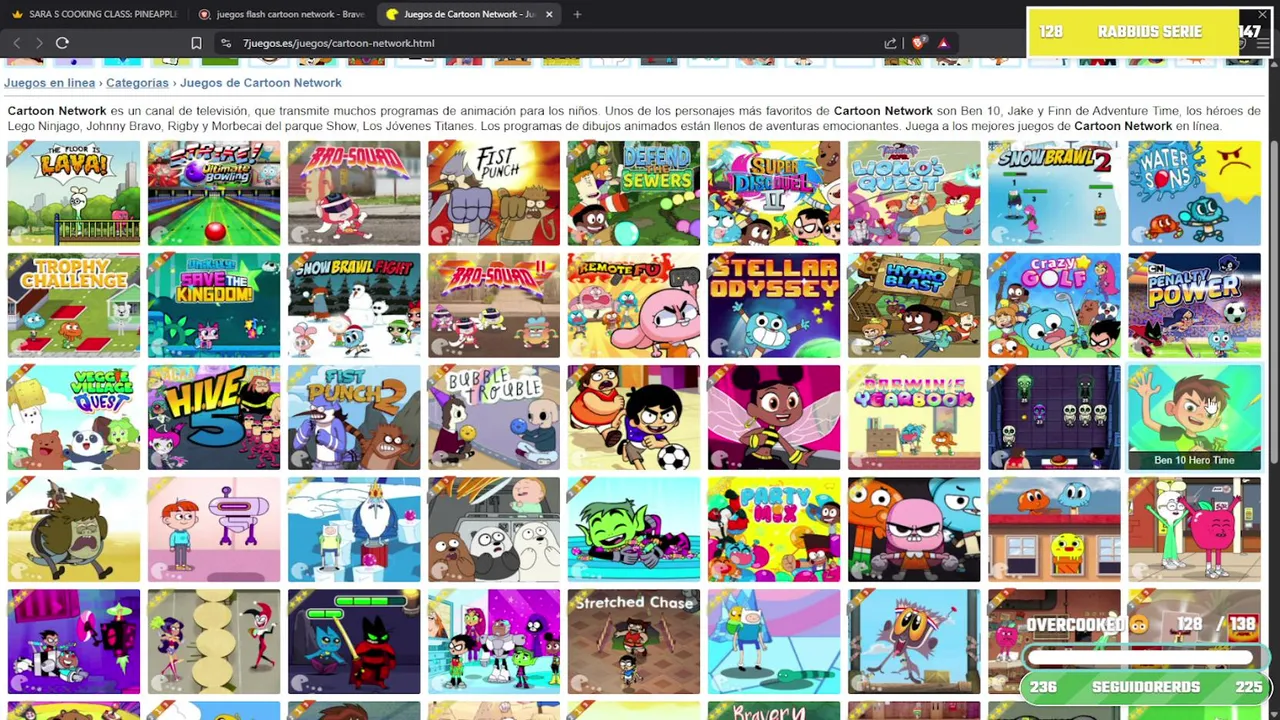Open the Brave Shields lion icon
This screenshot has height=720, width=1280.
click(x=918, y=43)
